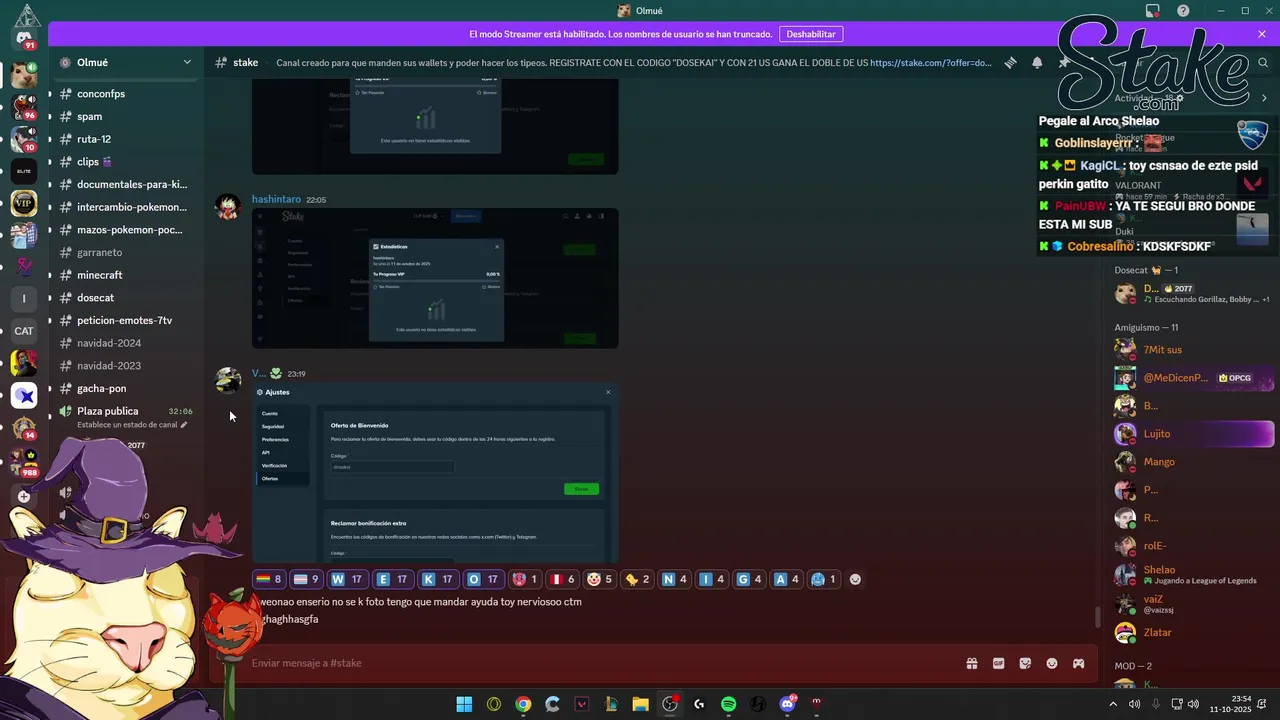Show hidden system tray icons chevron
Screen dimensions: 1280x720
[x=1113, y=704]
